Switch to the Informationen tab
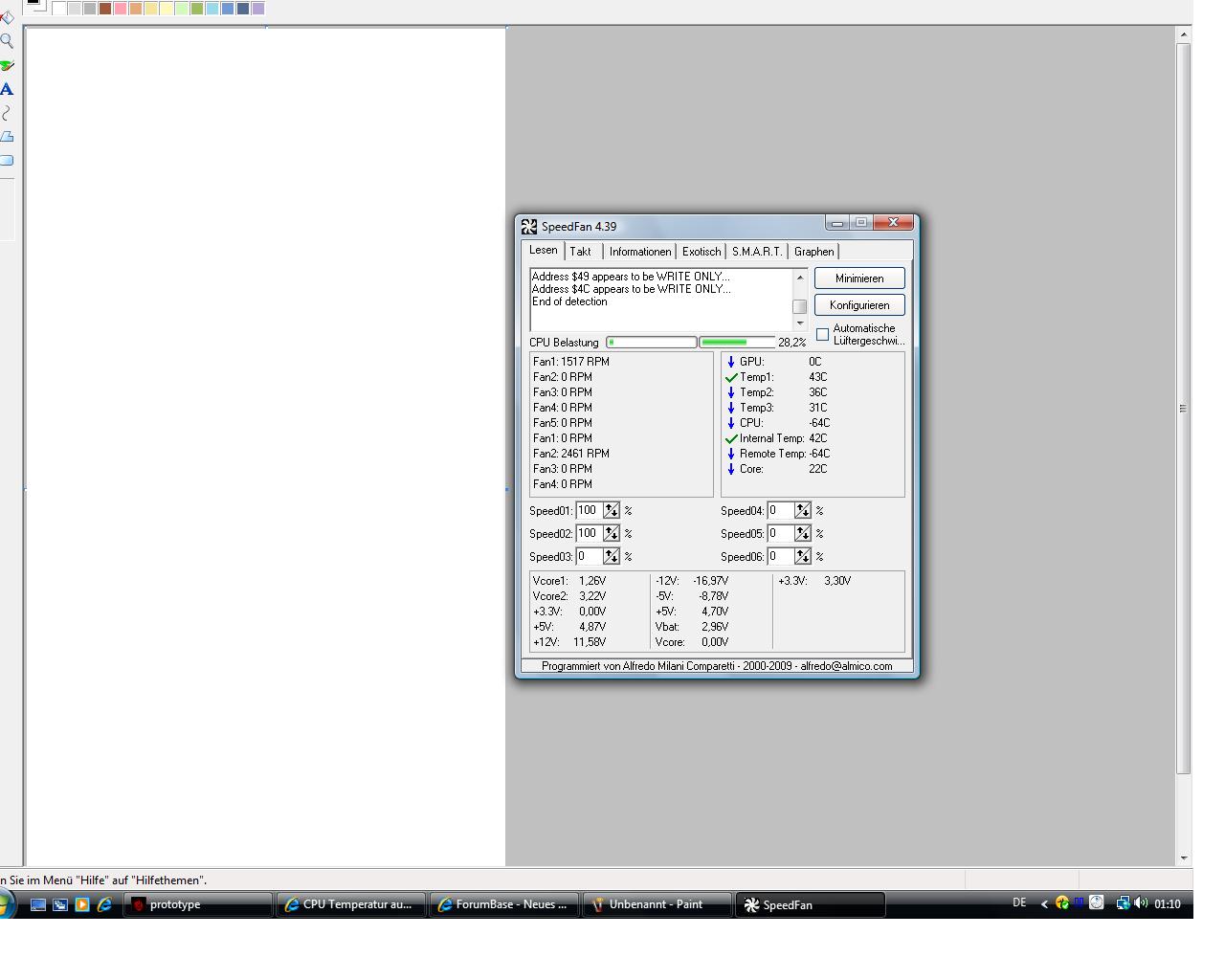 click(640, 252)
